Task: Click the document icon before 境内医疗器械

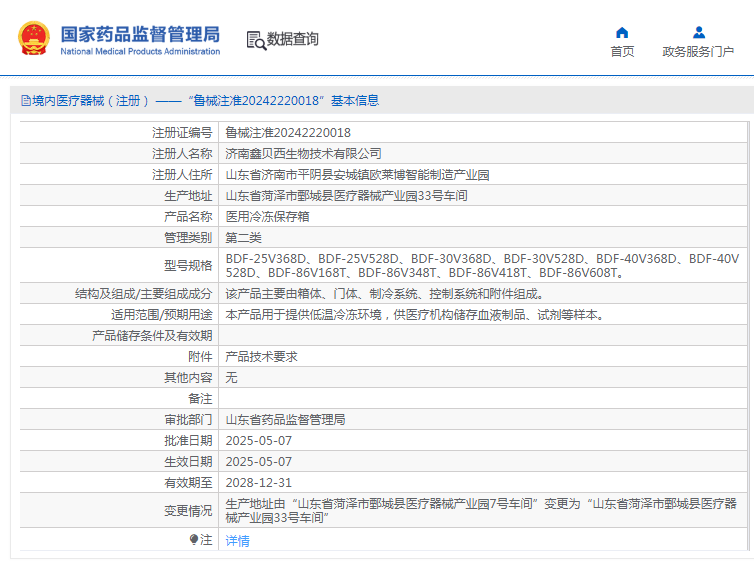Action: coord(25,100)
